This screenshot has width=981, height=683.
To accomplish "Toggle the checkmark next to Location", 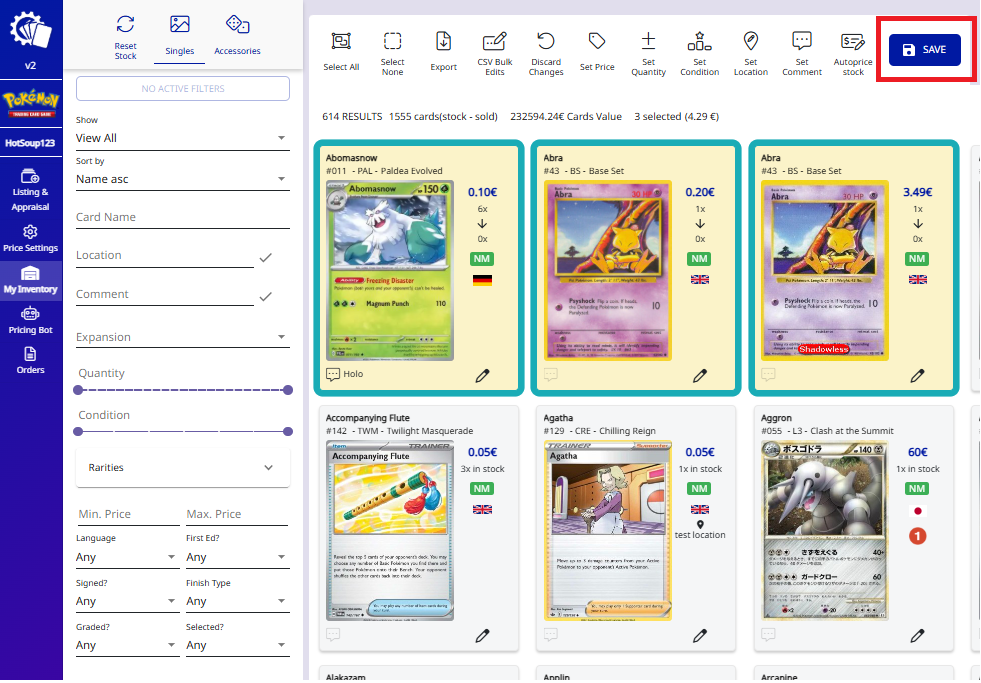I will pyautogui.click(x=266, y=257).
